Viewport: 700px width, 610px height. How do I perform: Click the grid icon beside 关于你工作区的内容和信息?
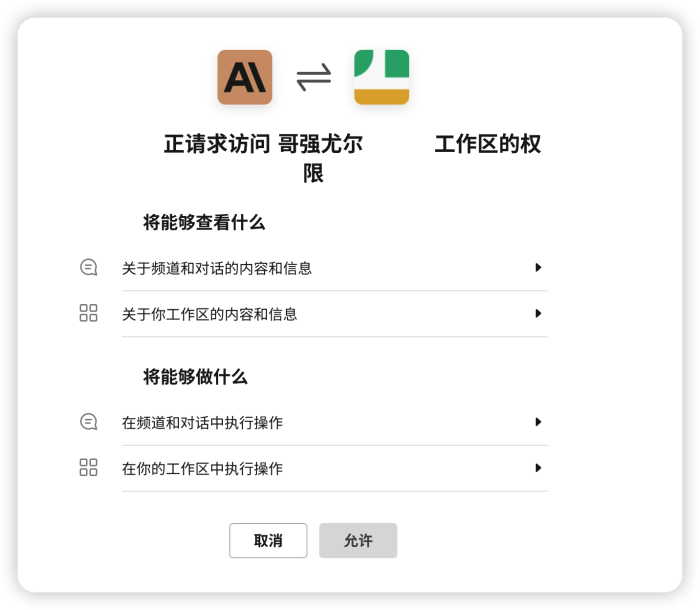(x=89, y=313)
